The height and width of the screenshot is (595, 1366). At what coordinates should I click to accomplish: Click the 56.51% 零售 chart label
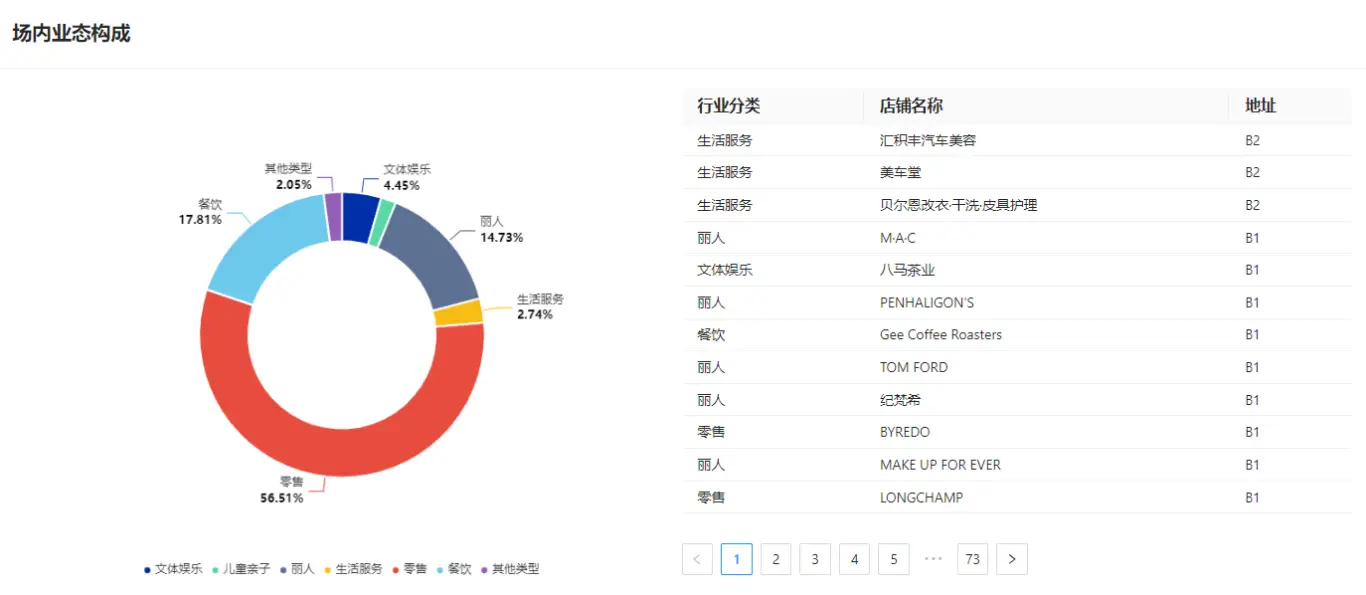point(282,490)
